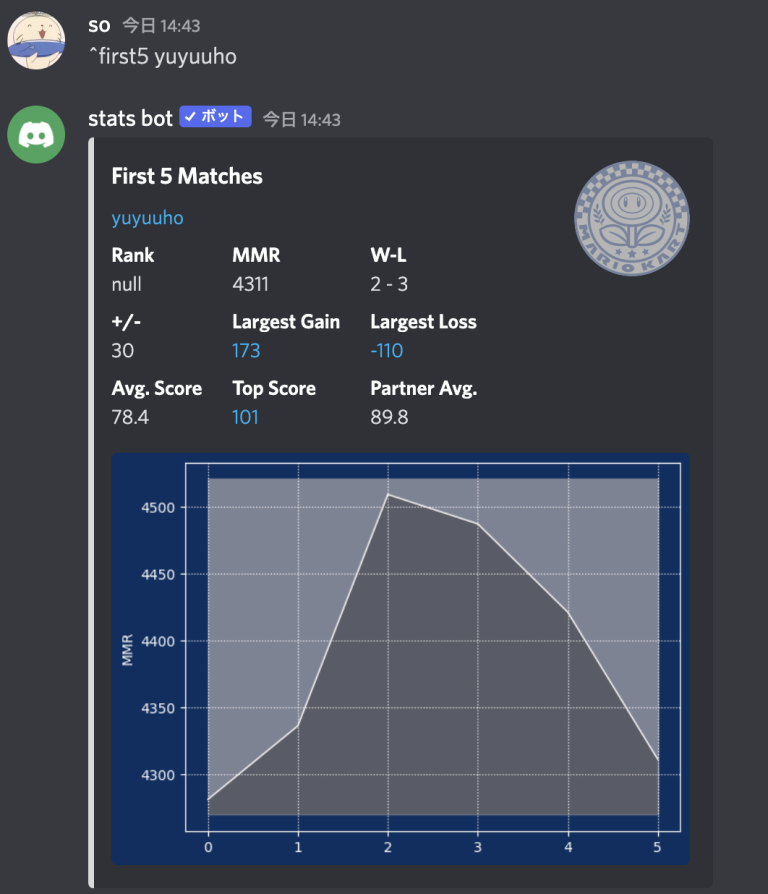Click the username so
Screen dimensions: 768x894
pos(99,25)
